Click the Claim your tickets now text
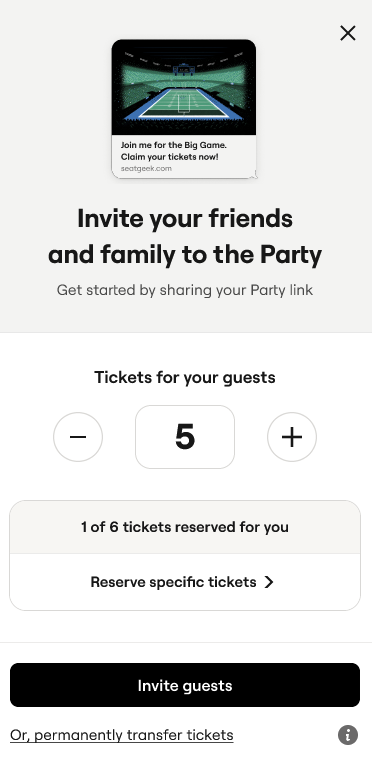 pos(169,157)
